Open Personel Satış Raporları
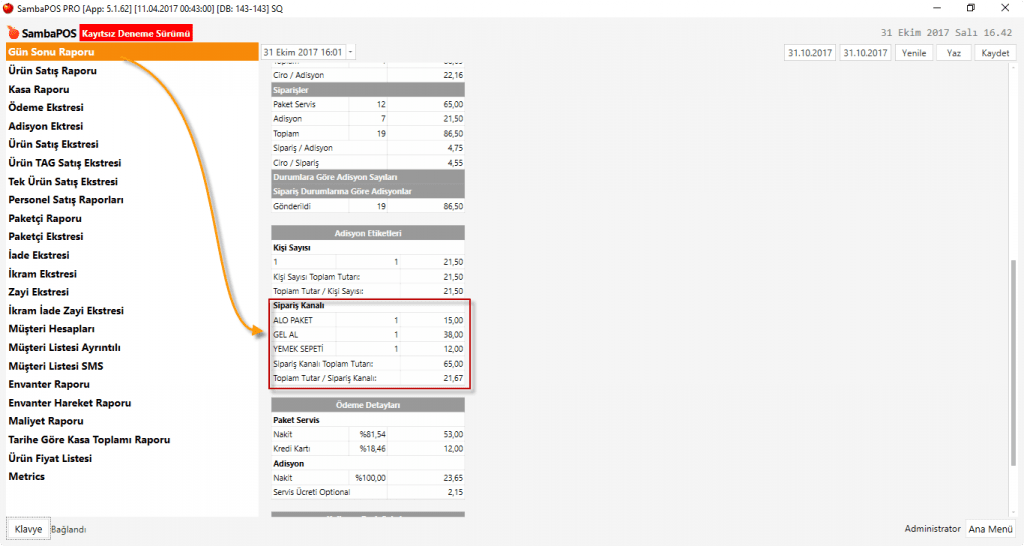 66,199
